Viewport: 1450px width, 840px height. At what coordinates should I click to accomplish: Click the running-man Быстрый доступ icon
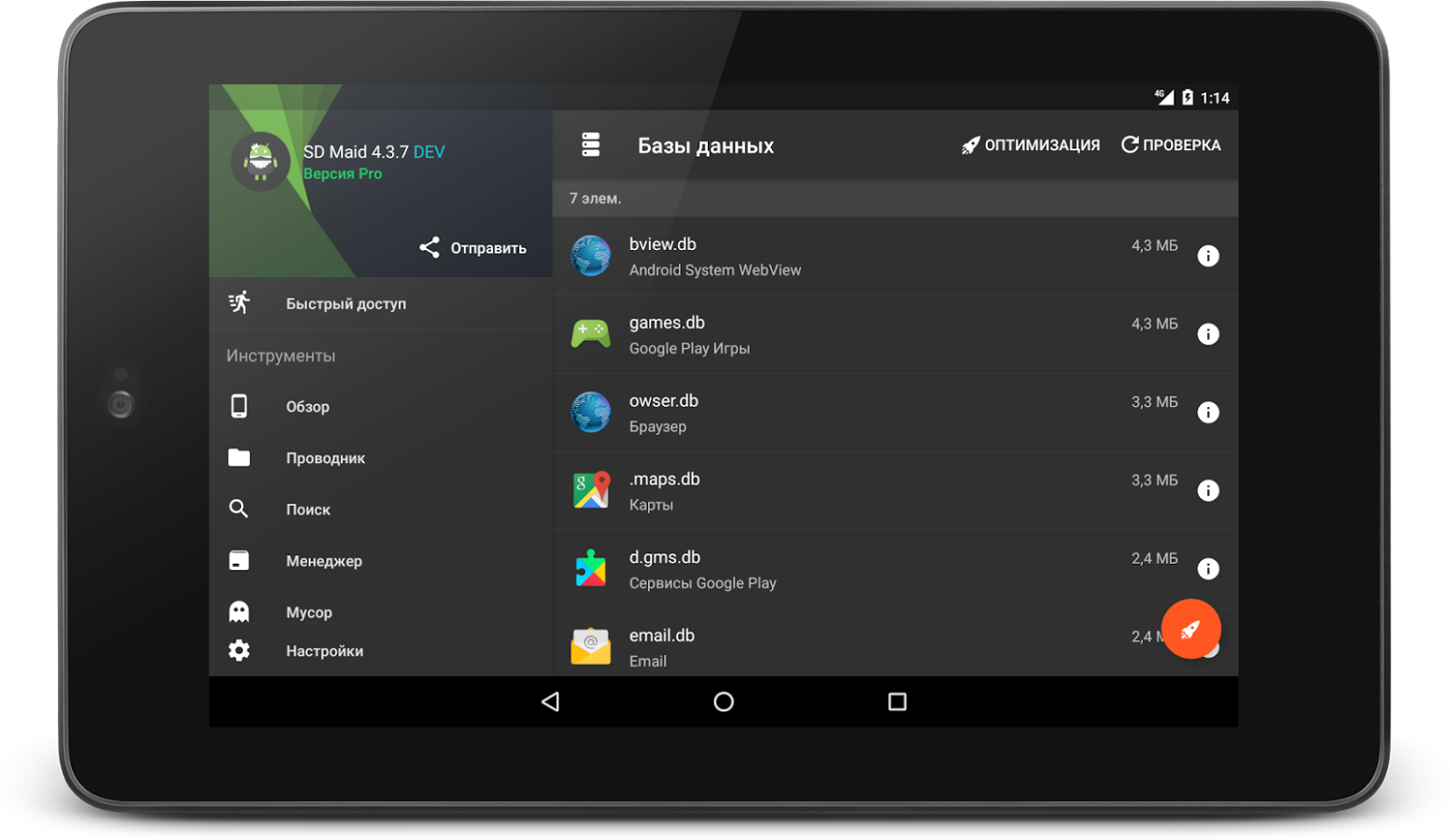(239, 302)
